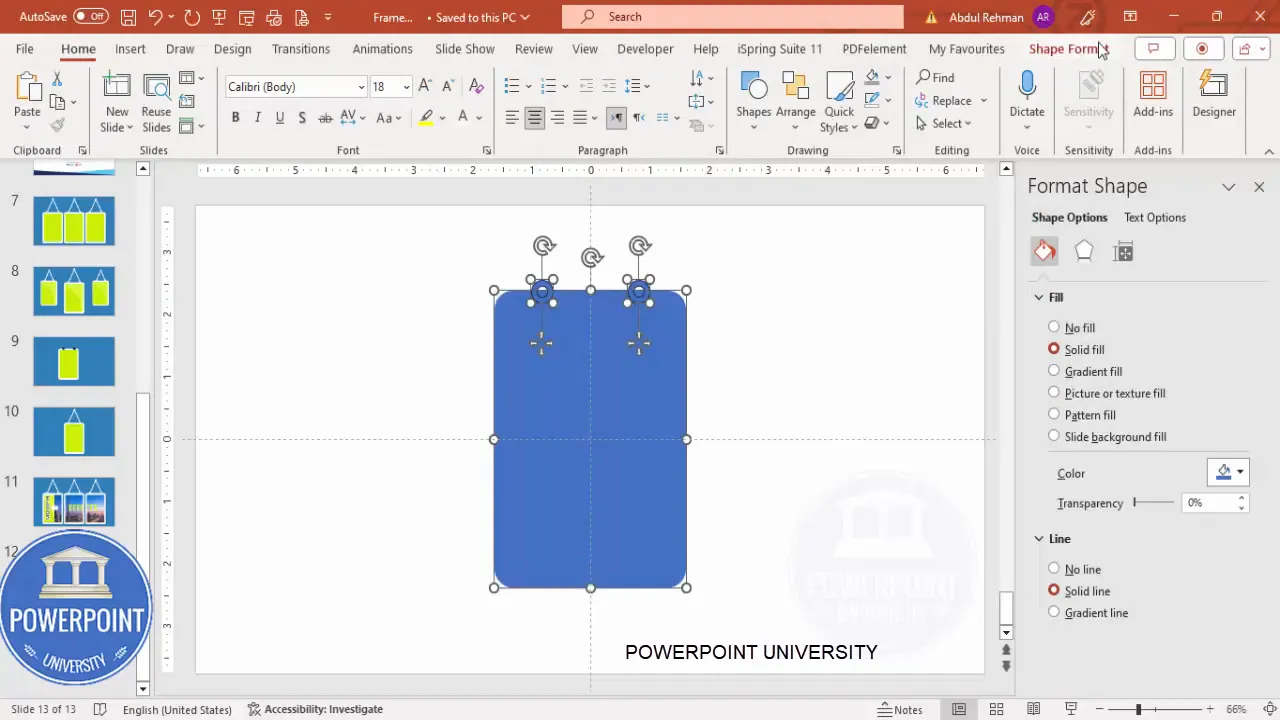Enable Gradient line option
1280x720 pixels.
[1054, 613]
